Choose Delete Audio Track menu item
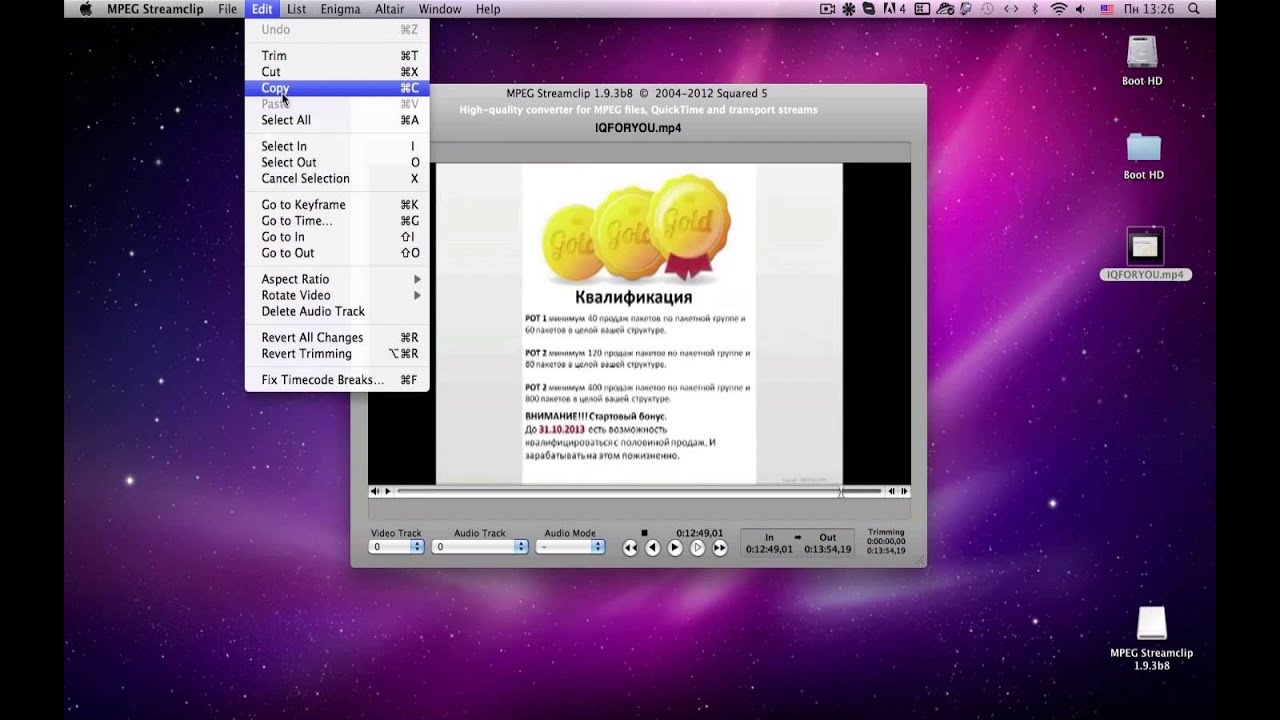Screen dimensions: 1280x720 [337, 311]
